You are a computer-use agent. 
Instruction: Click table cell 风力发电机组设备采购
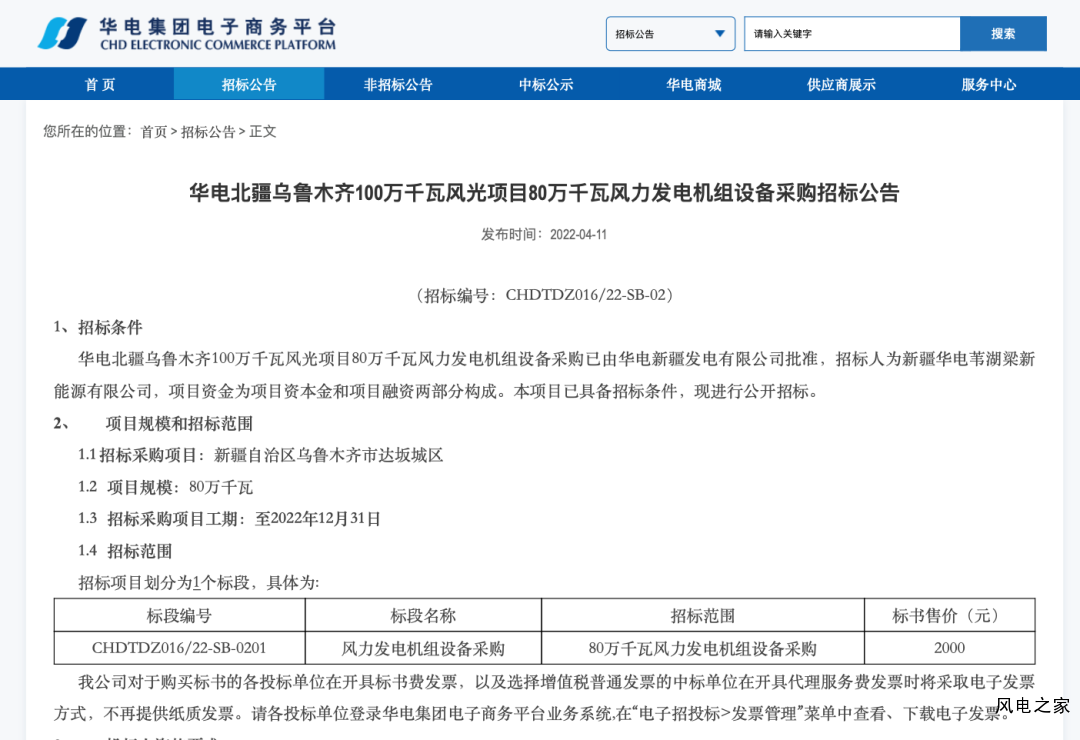[423, 648]
